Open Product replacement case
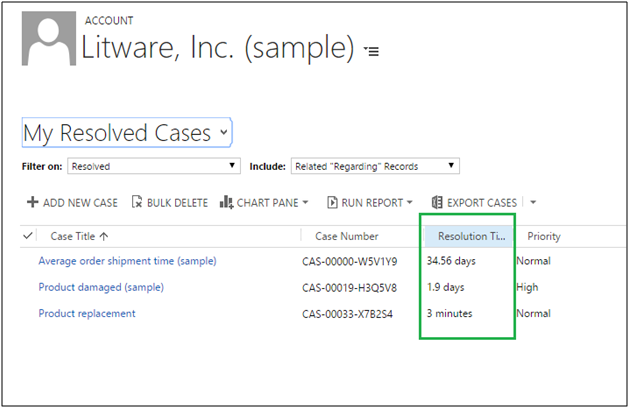 [87, 314]
